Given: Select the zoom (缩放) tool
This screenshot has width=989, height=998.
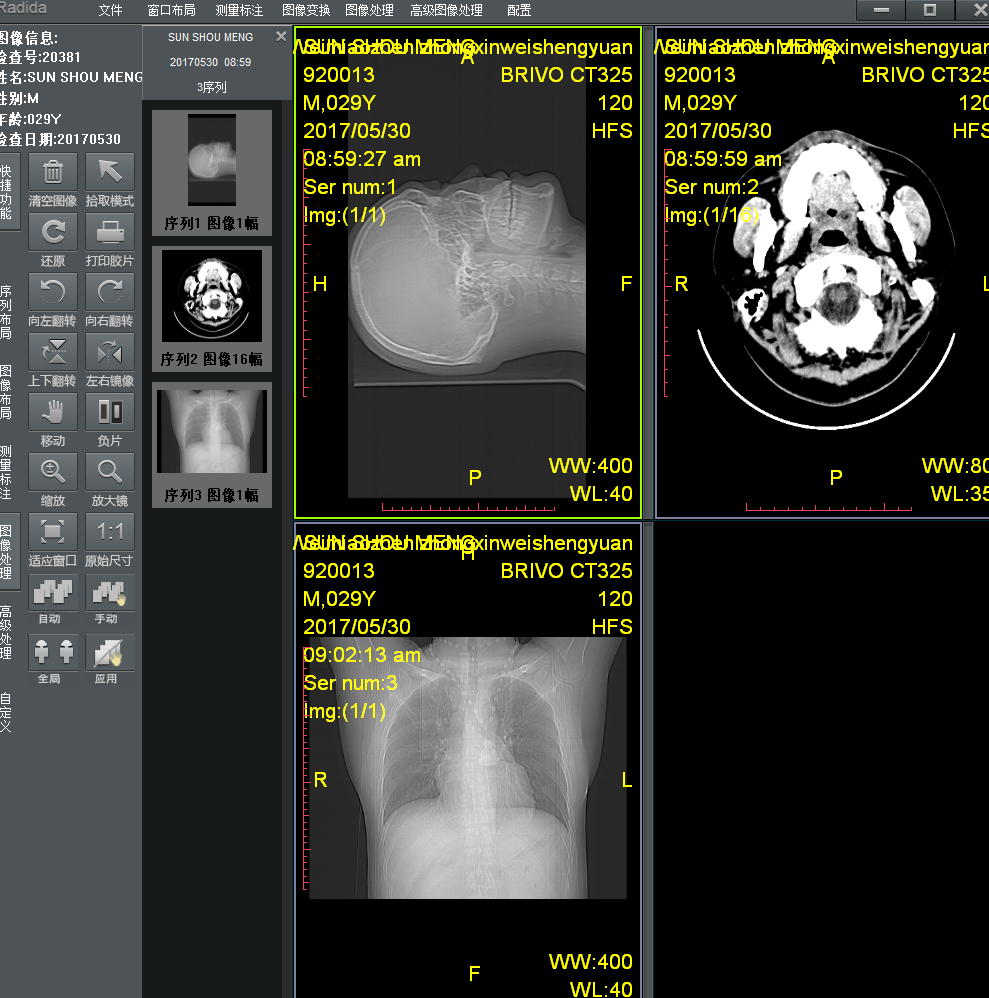Looking at the screenshot, I should (53, 471).
